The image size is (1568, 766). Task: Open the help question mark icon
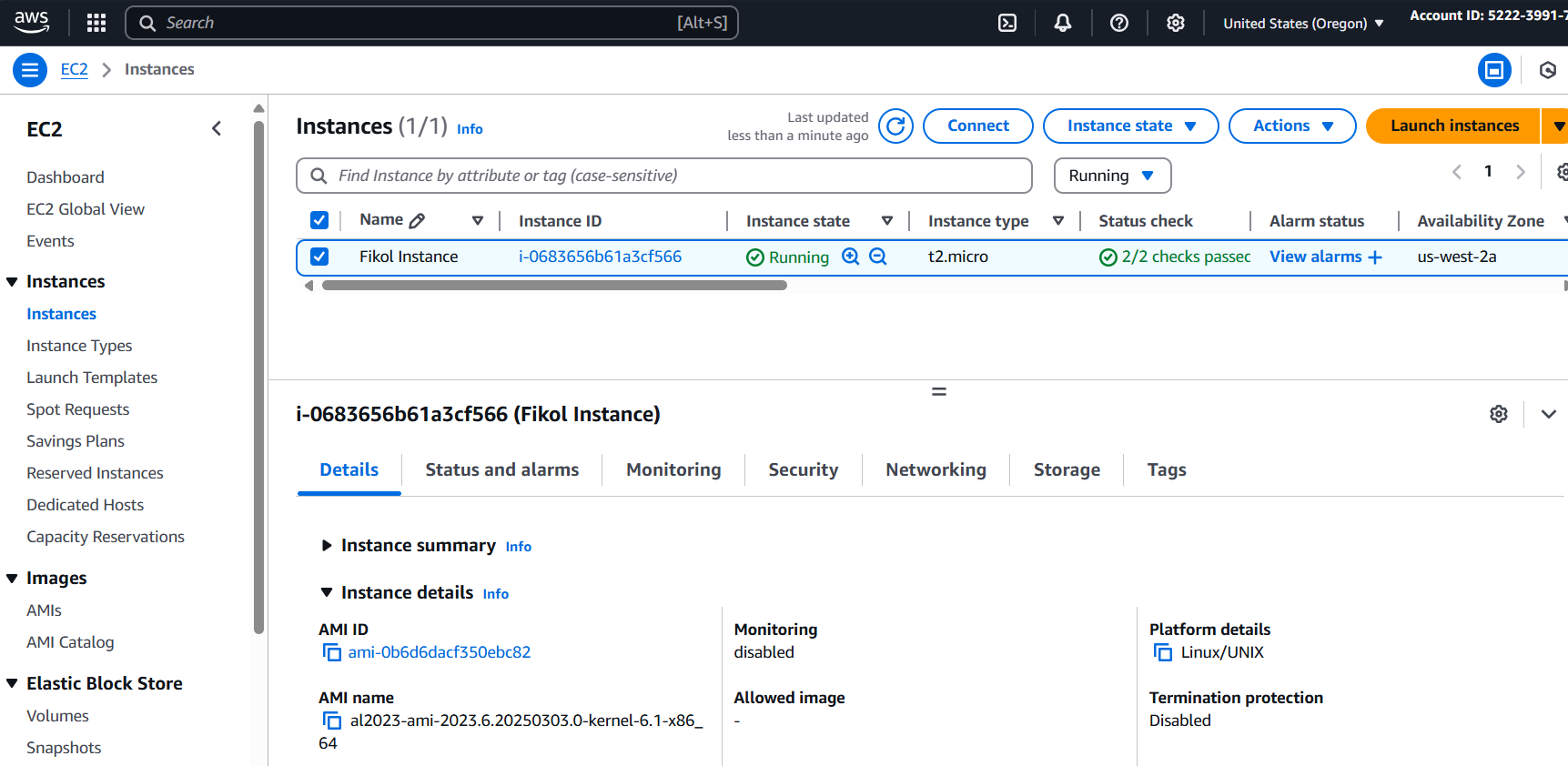[x=1119, y=23]
